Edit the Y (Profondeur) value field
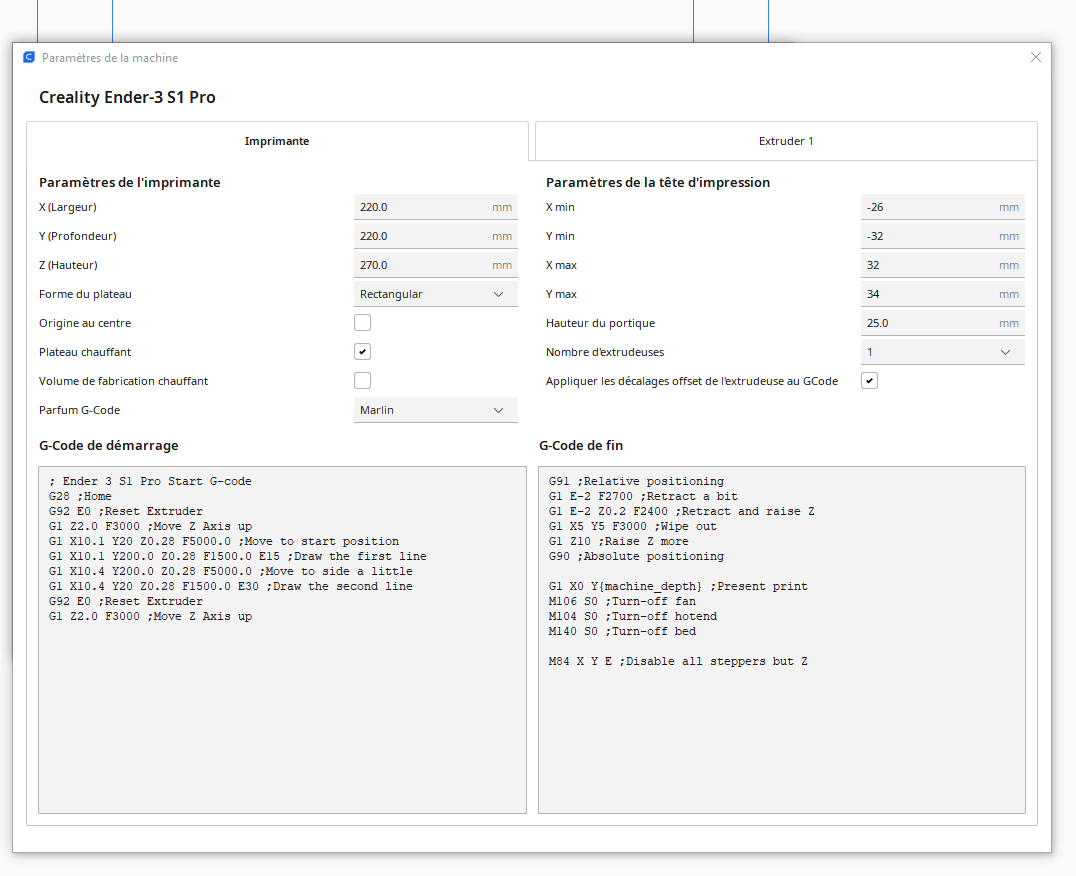The height and width of the screenshot is (876, 1076). click(422, 236)
